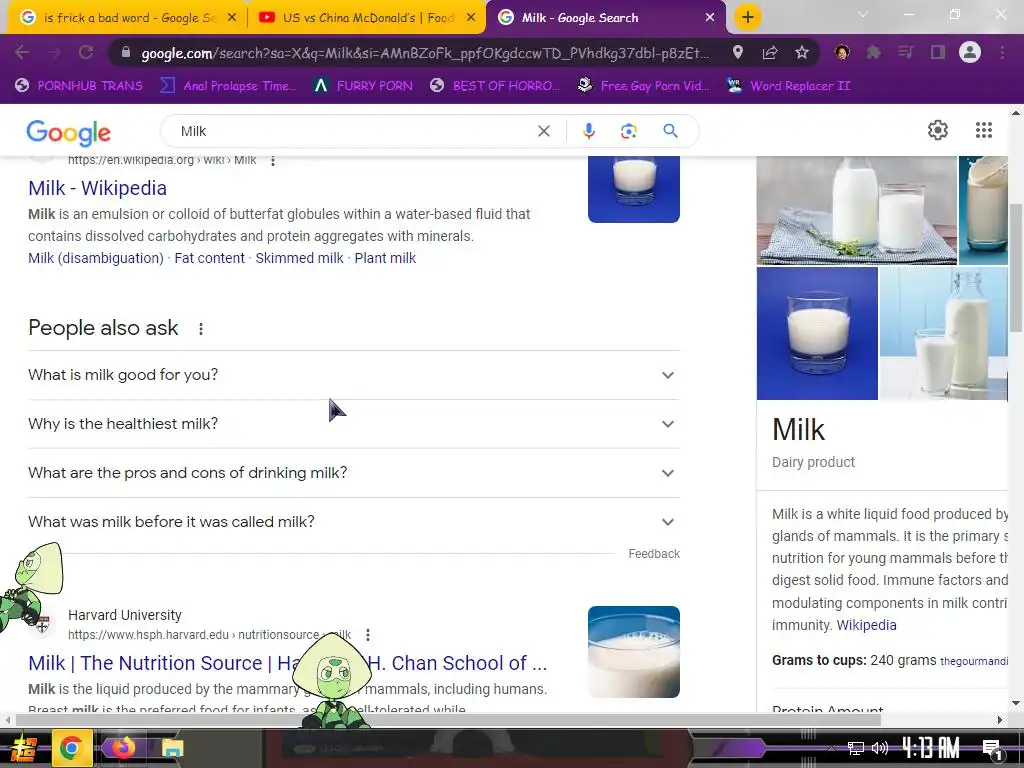The width and height of the screenshot is (1024, 768).
Task: Open 'Milk (disambiguation)' sitelink
Action: point(95,258)
